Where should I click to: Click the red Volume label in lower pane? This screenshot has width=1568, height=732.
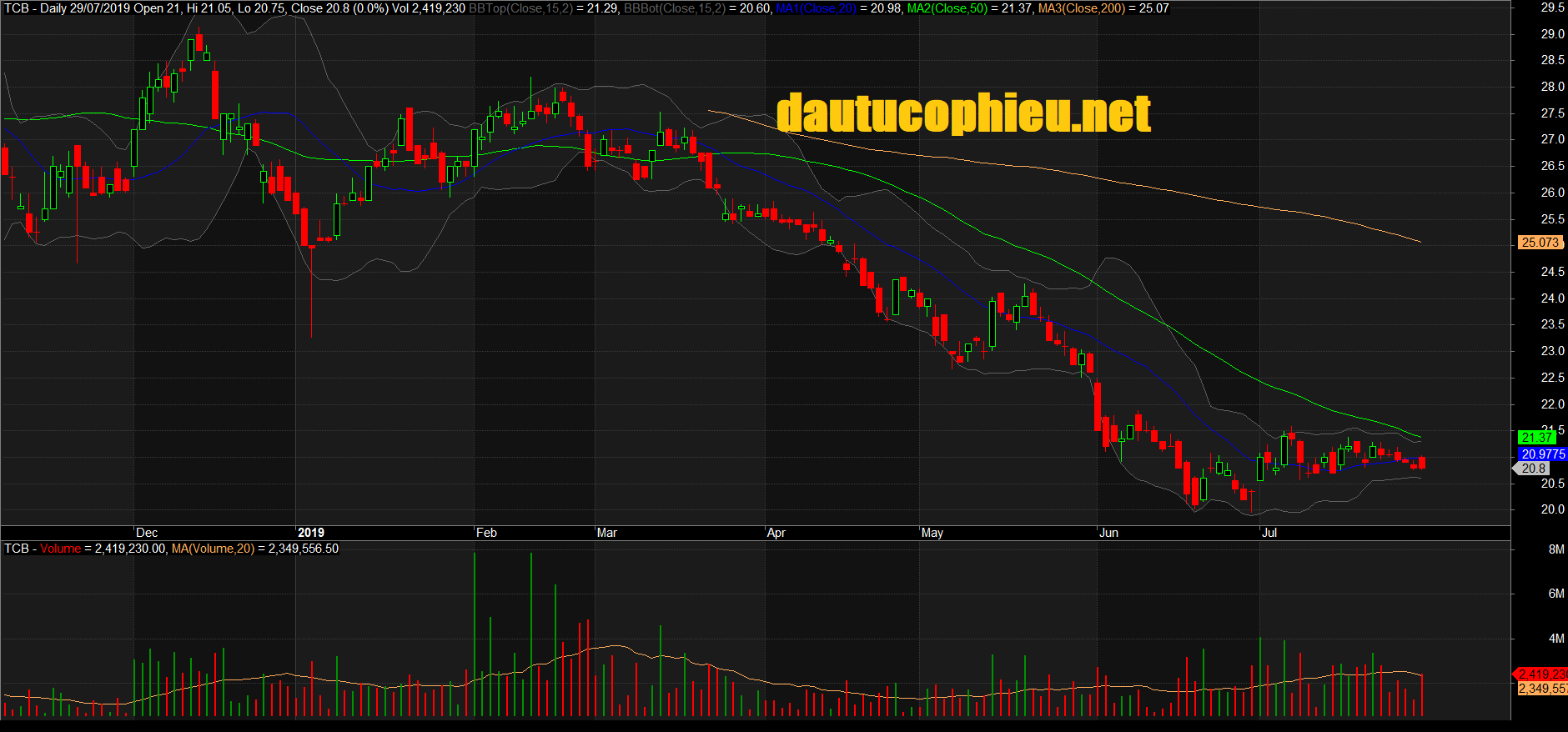tap(60, 549)
